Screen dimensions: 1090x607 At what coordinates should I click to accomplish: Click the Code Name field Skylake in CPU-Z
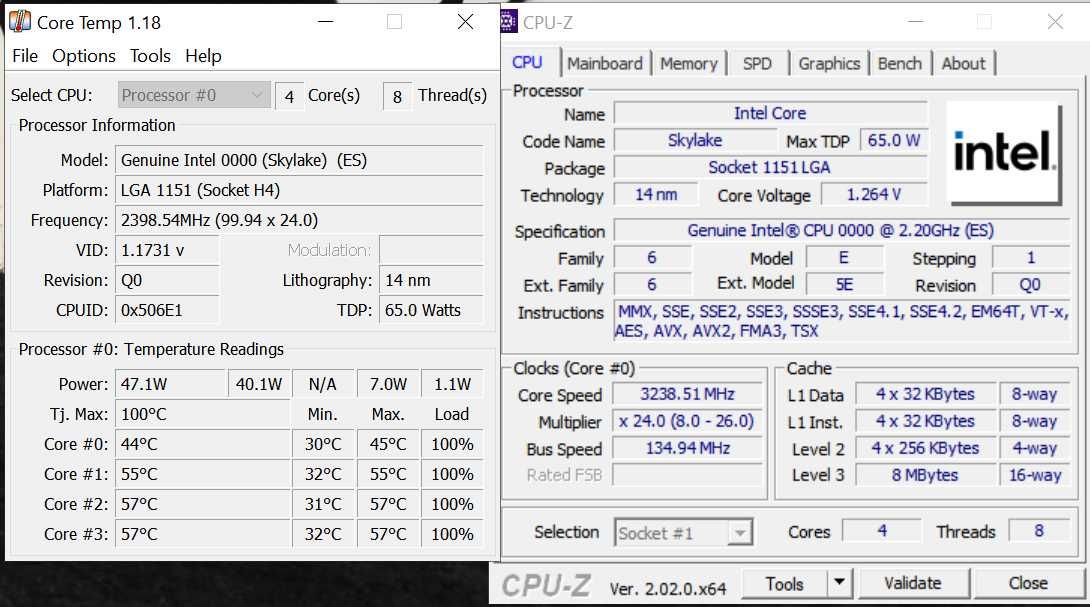694,140
